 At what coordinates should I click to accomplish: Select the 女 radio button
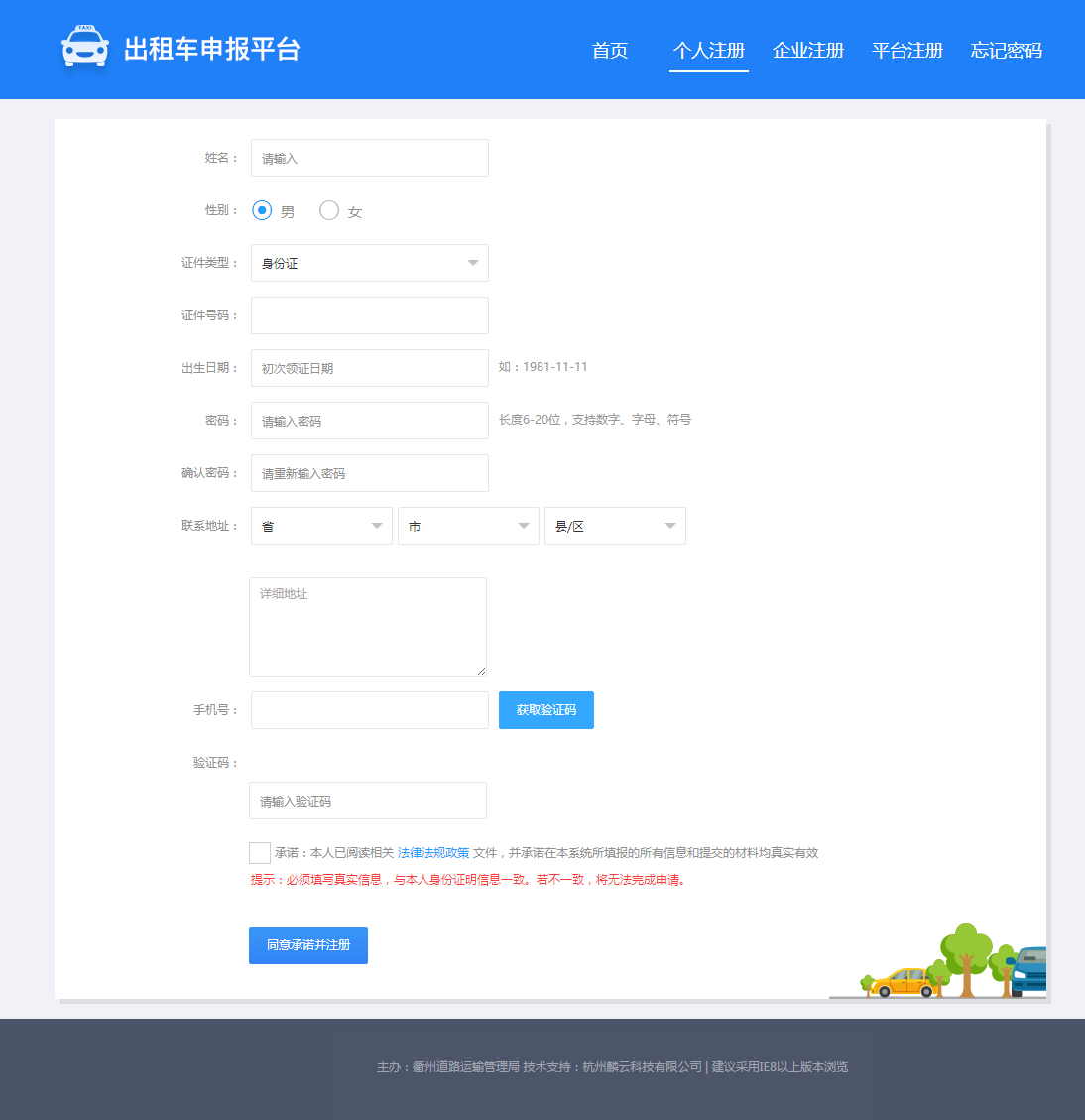[329, 210]
